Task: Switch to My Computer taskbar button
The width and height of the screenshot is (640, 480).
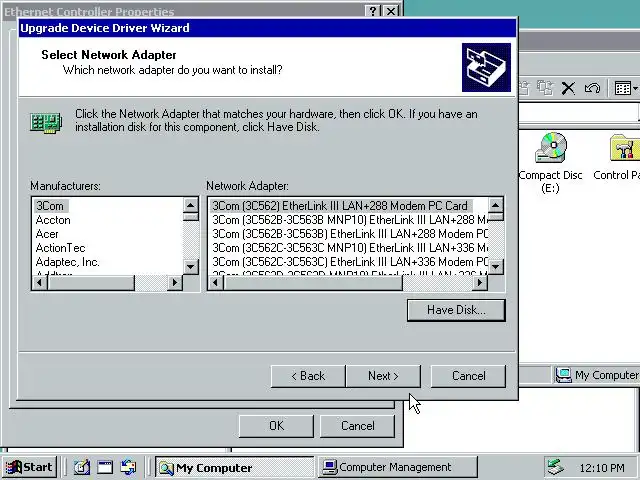Action: coord(235,467)
